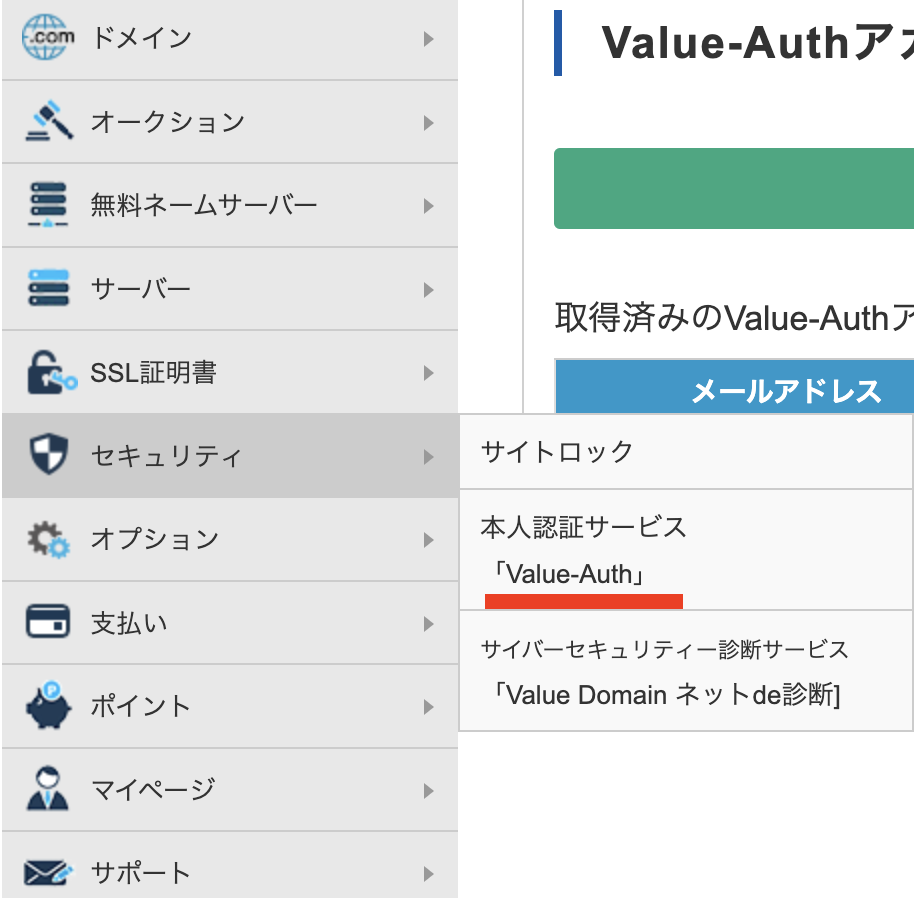
Task: Click the SSL certificate padlock icon
Action: pyautogui.click(x=48, y=373)
